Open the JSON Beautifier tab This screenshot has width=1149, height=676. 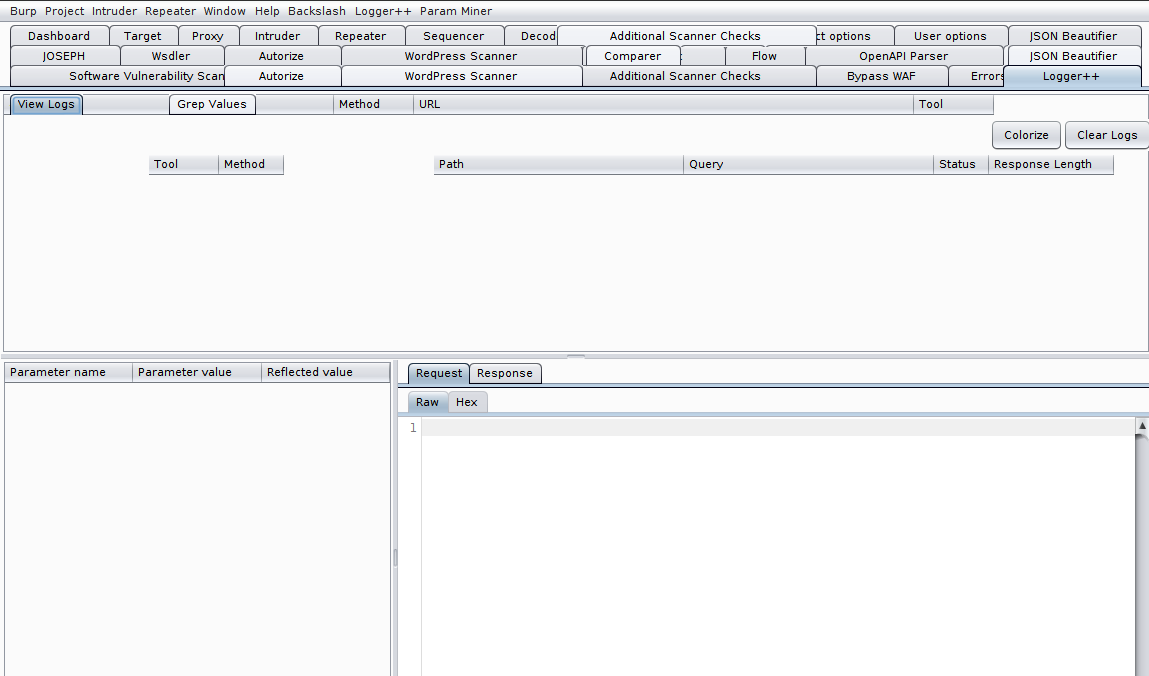point(1073,35)
